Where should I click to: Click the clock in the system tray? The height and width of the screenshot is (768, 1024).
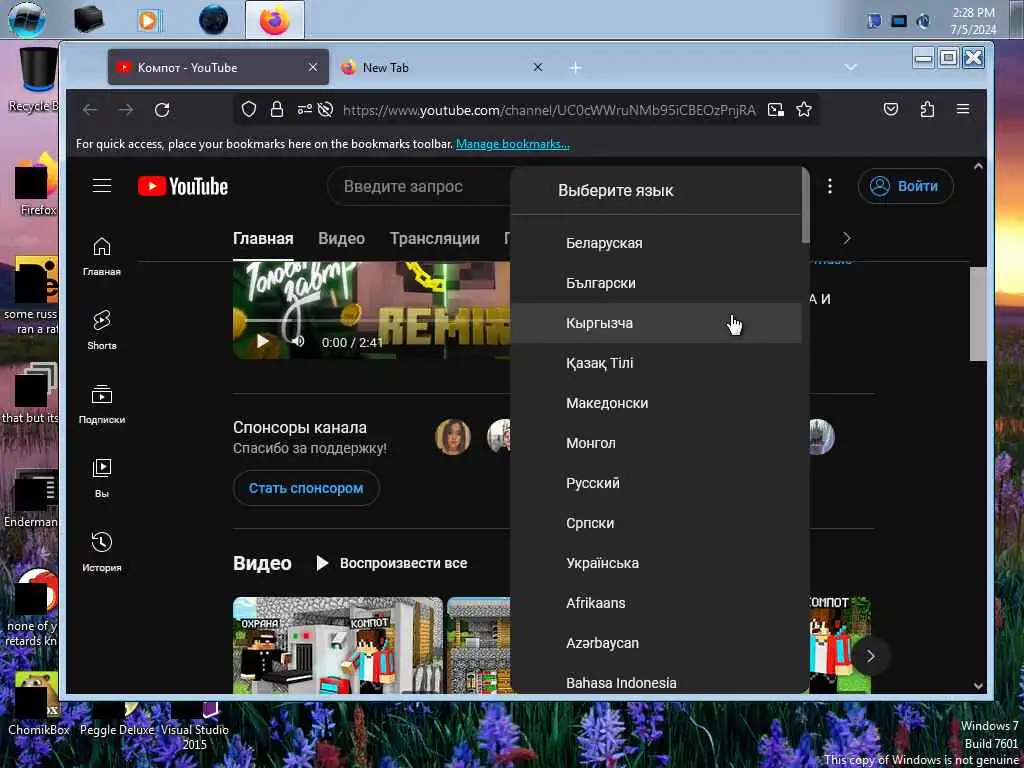(973, 21)
